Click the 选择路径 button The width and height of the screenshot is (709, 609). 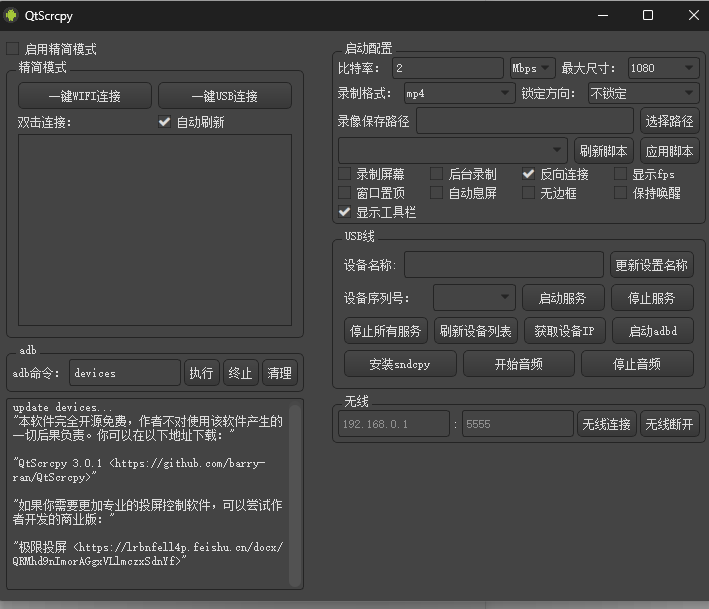[x=669, y=121]
